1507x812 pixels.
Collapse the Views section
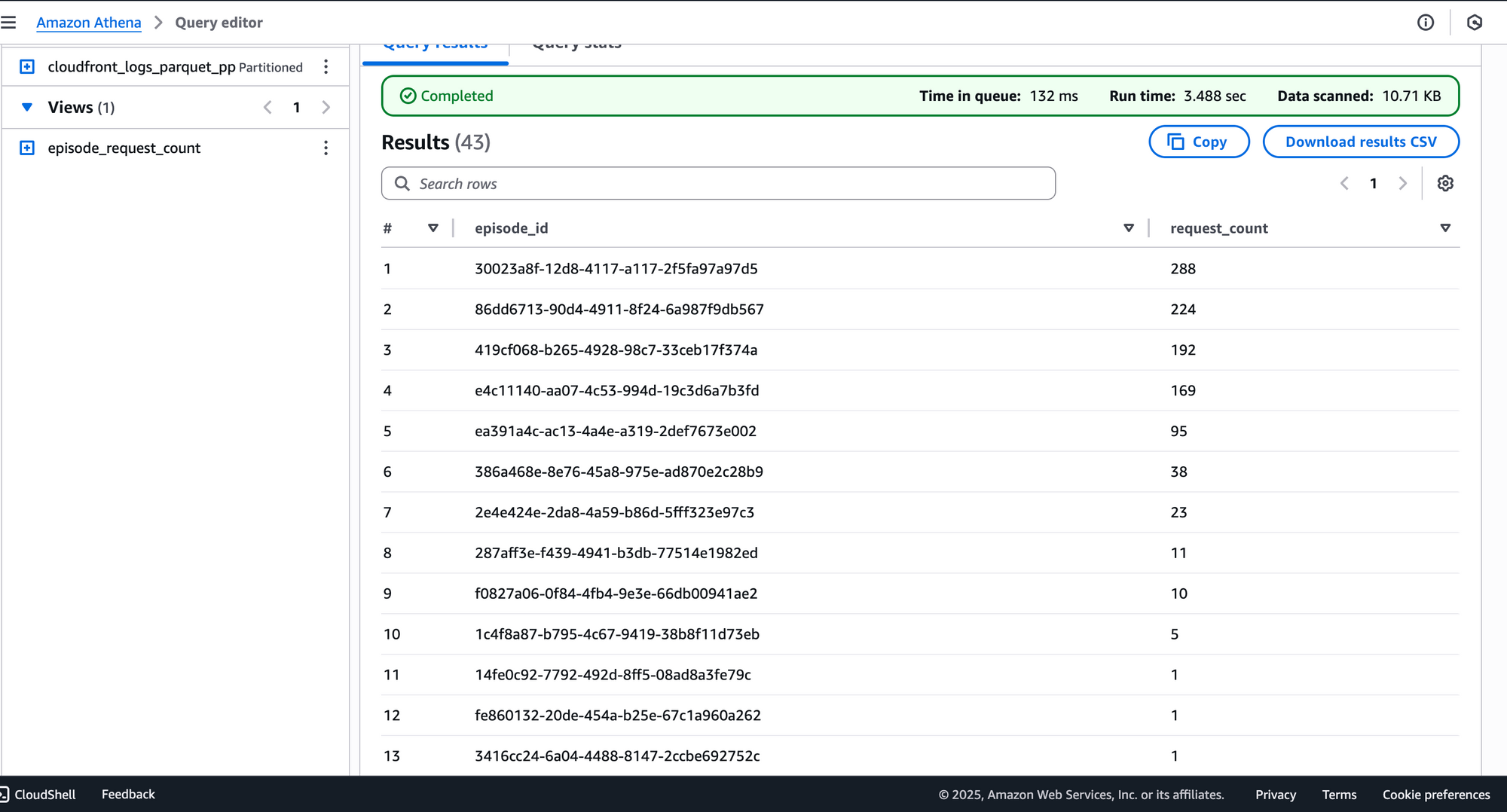27,107
